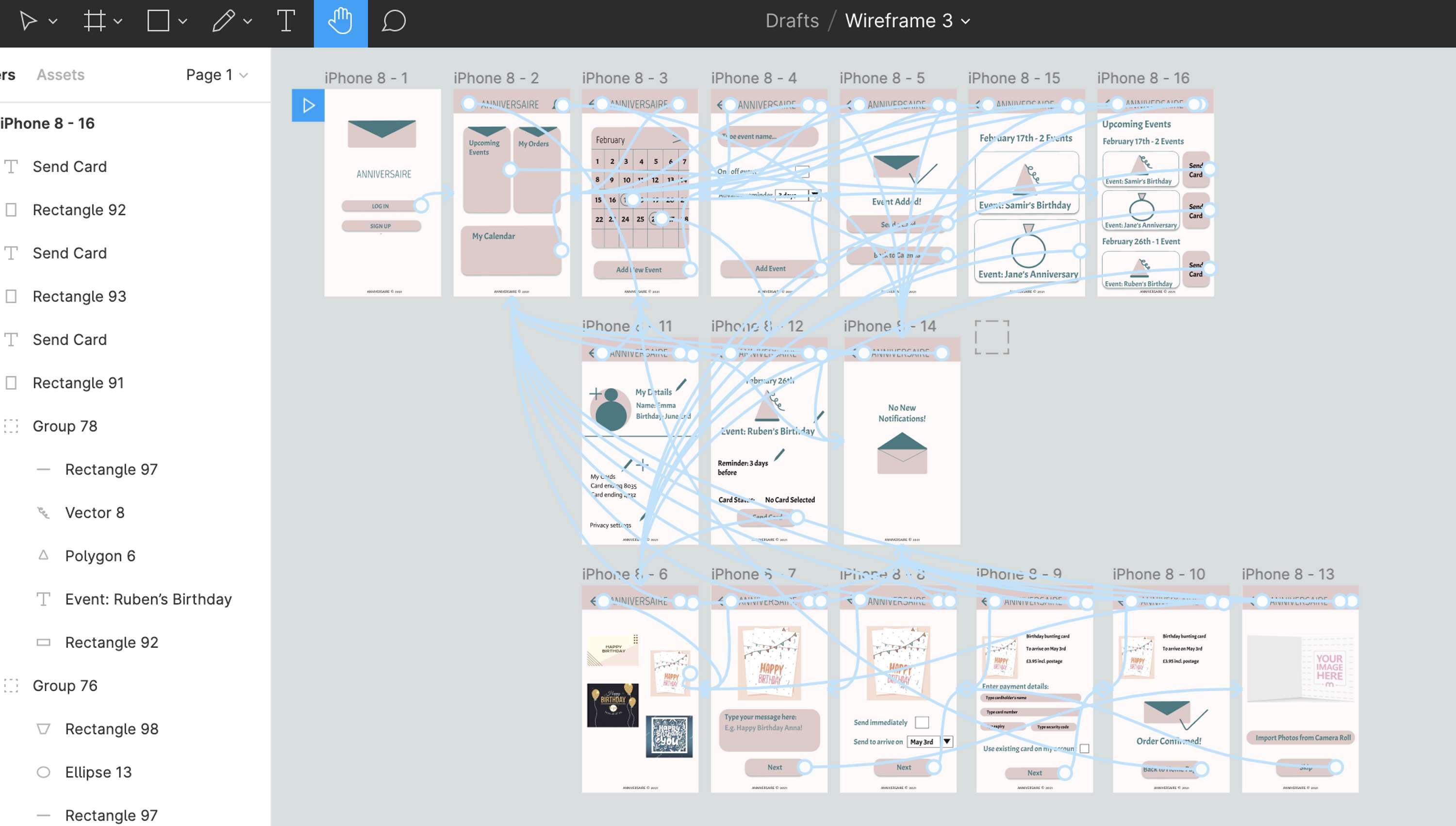Image resolution: width=1456 pixels, height=826 pixels.
Task: Click the back arrow in iPhone 8 - 4 header
Action: (720, 105)
